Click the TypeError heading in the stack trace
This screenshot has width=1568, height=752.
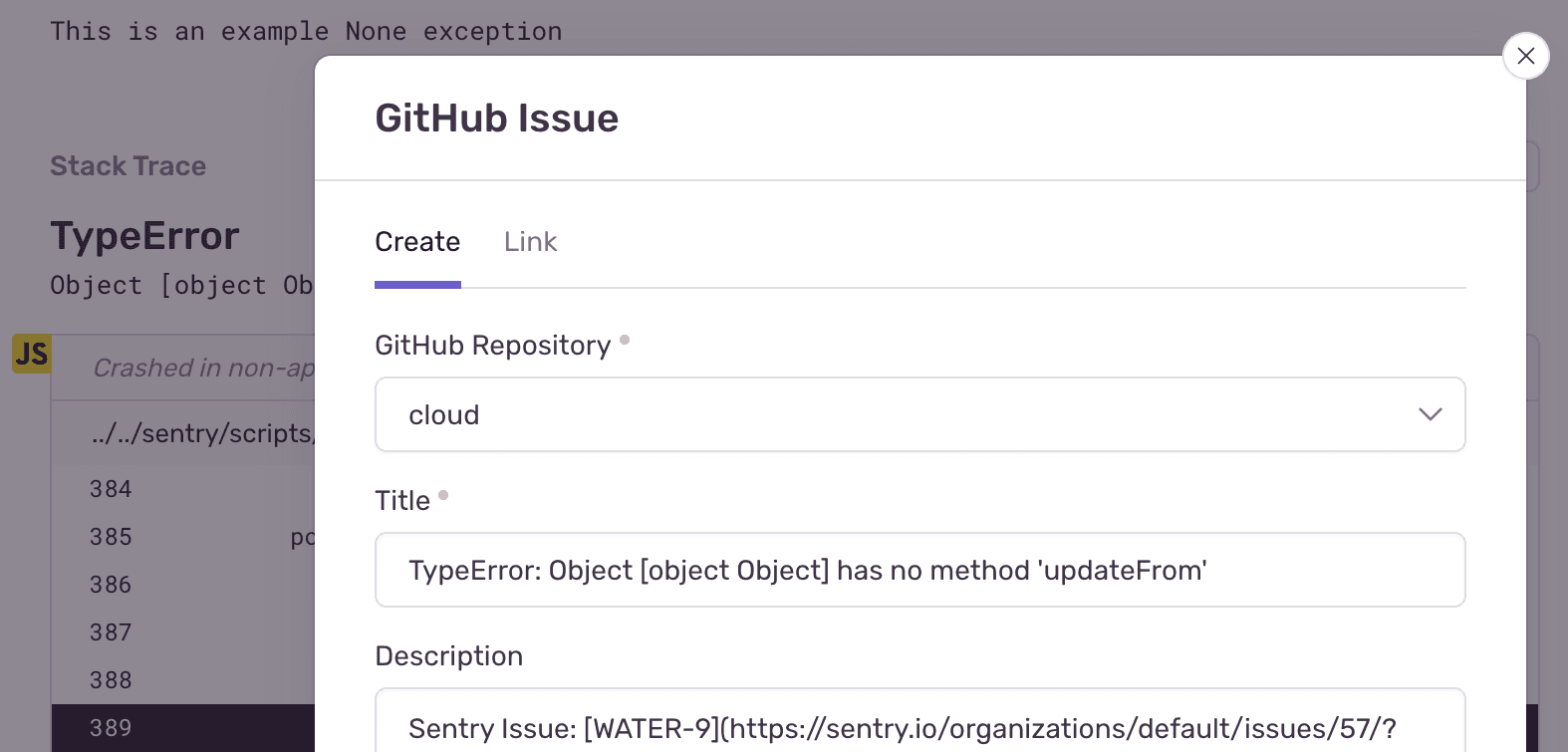pyautogui.click(x=144, y=236)
